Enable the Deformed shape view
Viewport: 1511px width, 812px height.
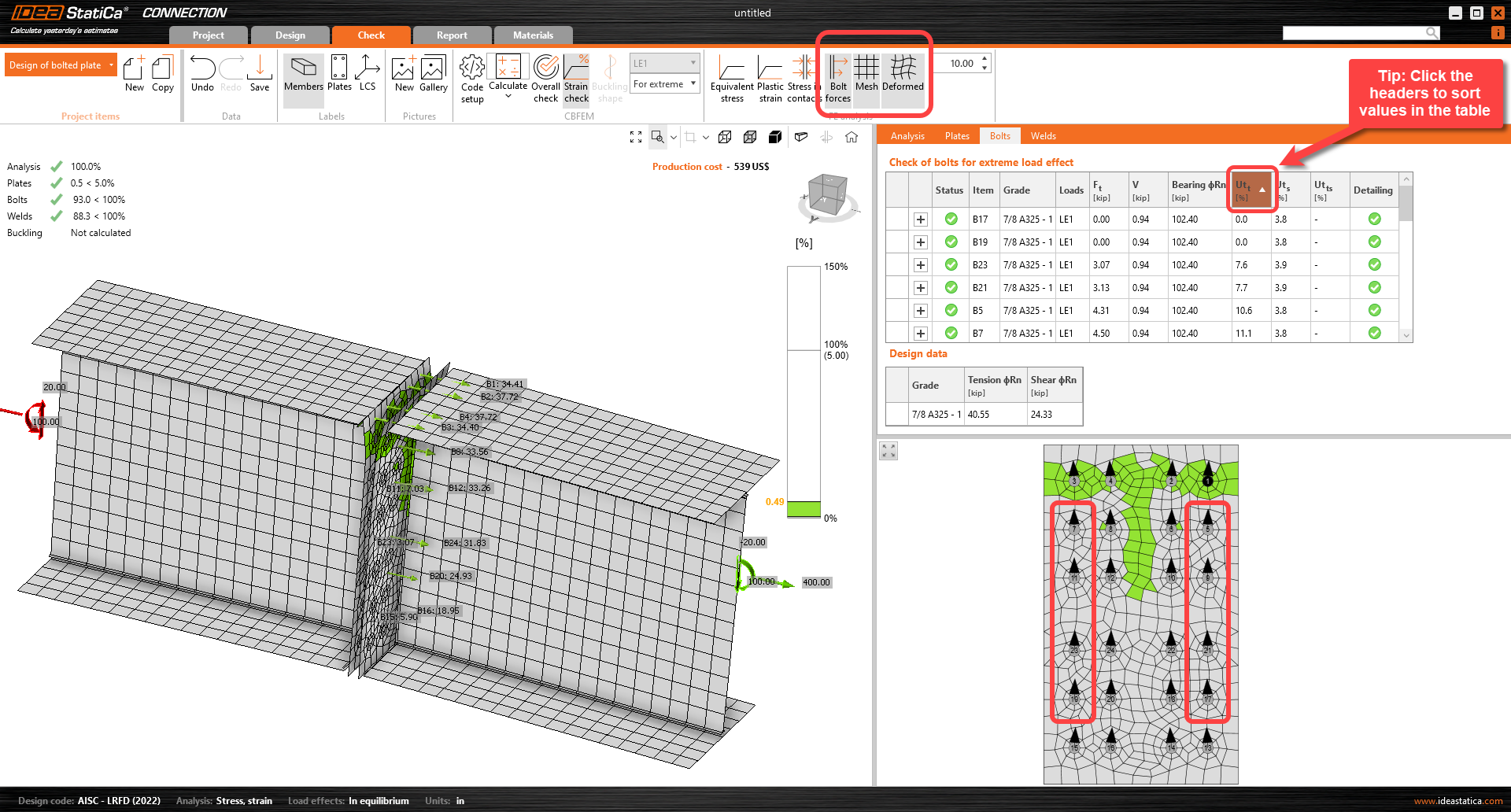click(902, 76)
